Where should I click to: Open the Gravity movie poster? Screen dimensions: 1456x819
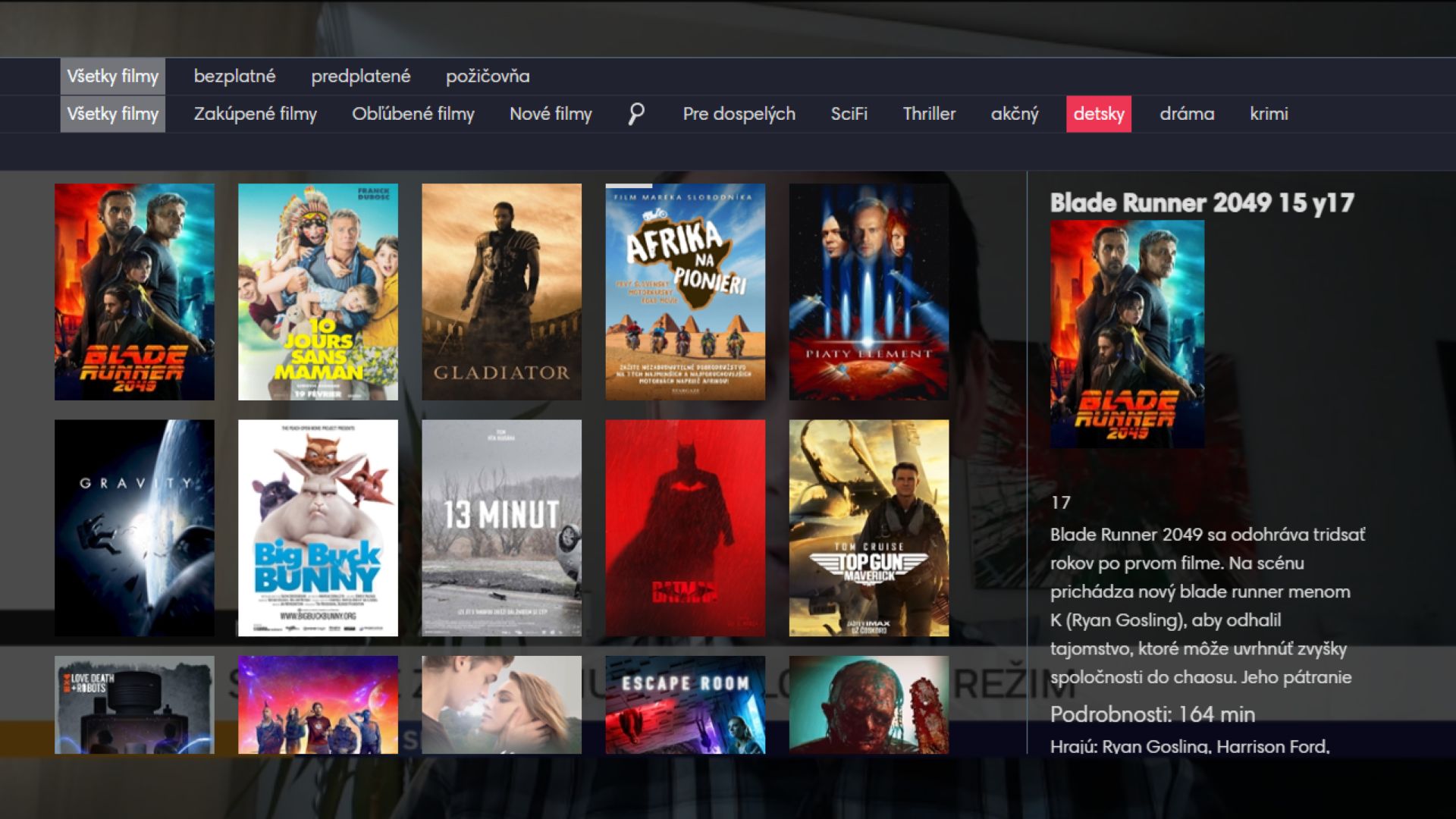(134, 528)
